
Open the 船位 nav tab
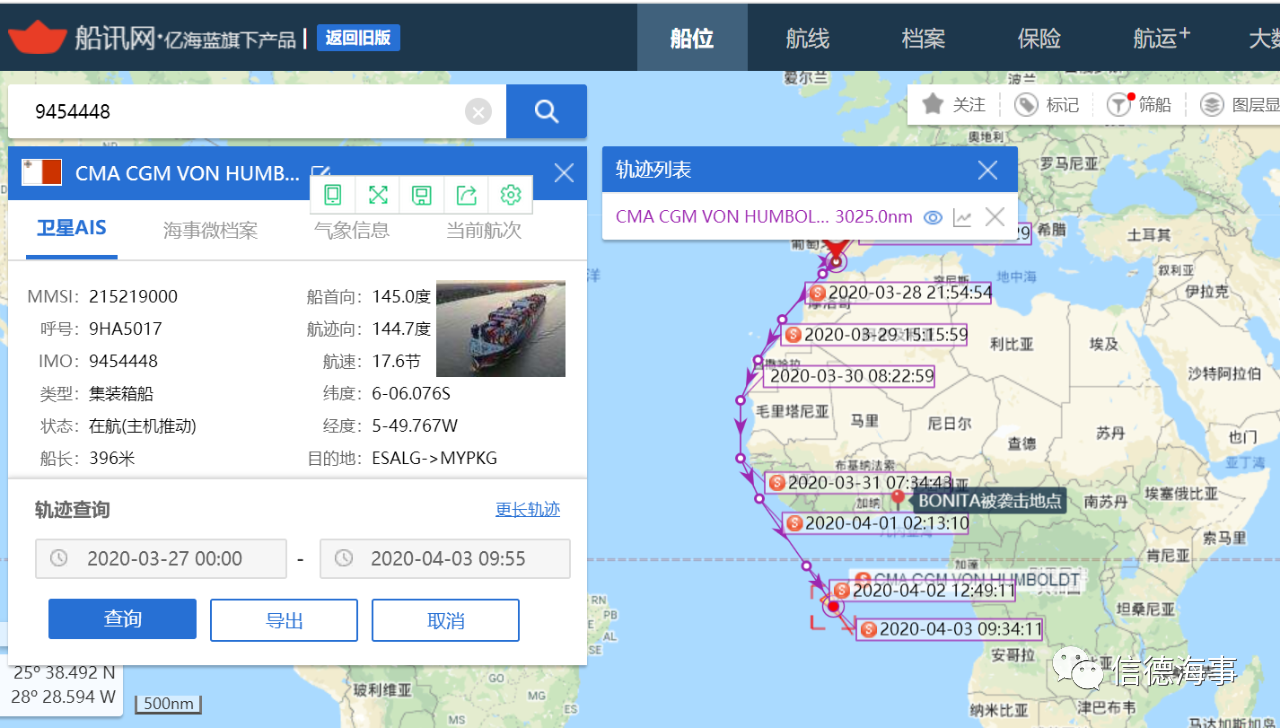point(692,38)
